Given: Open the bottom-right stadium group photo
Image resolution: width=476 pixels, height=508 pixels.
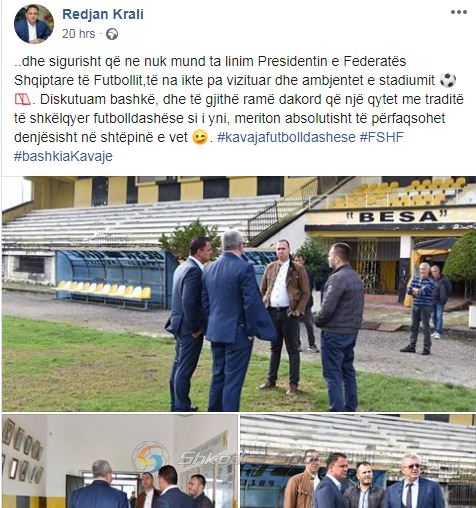Looking at the screenshot, I should tap(358, 461).
